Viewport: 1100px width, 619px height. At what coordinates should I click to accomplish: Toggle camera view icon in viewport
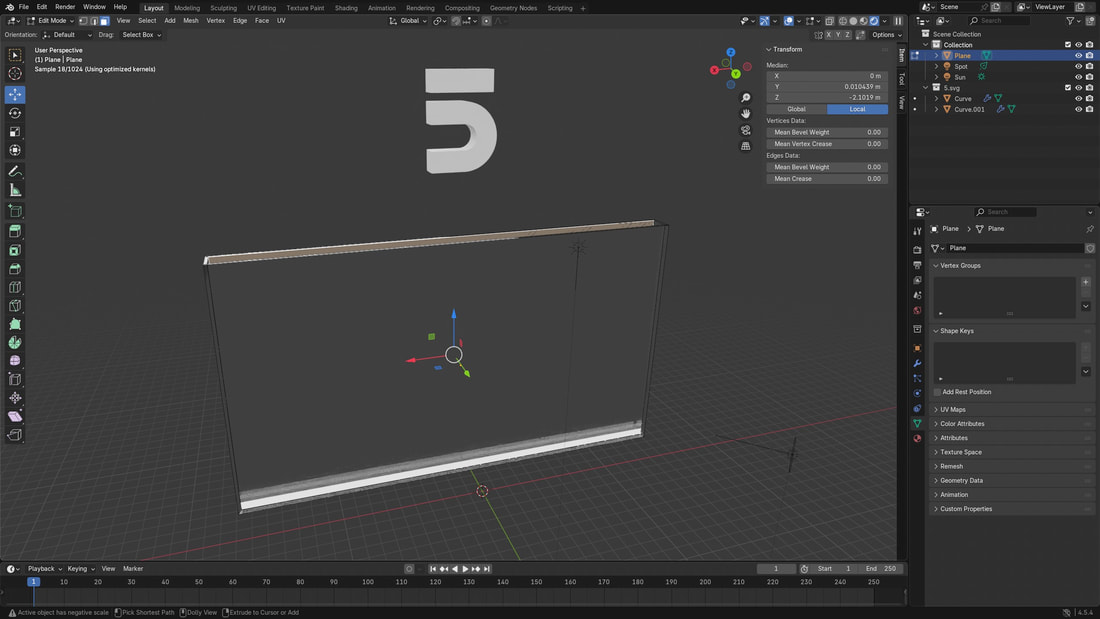click(x=745, y=130)
